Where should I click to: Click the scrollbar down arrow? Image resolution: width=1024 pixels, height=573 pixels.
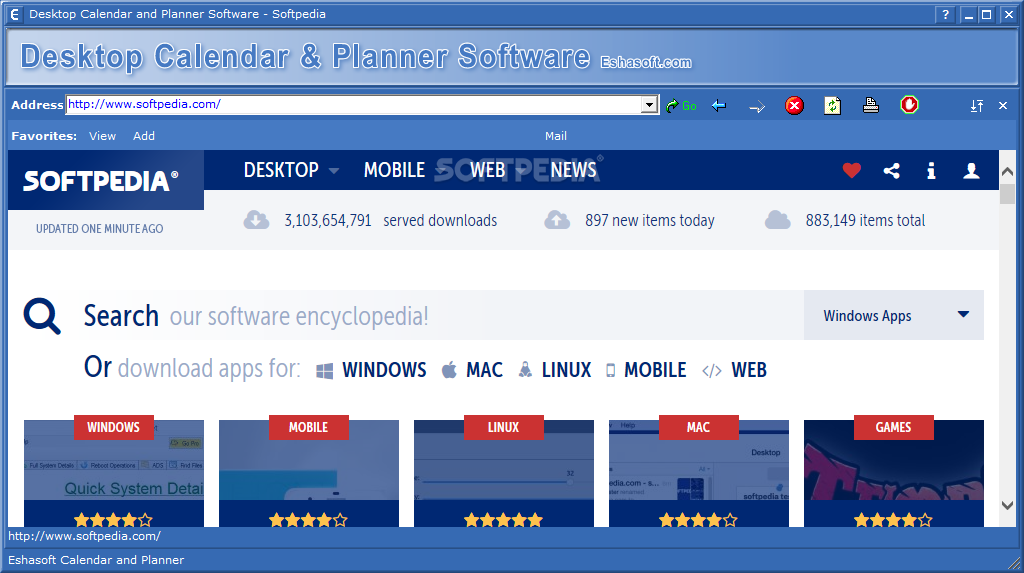[1007, 505]
